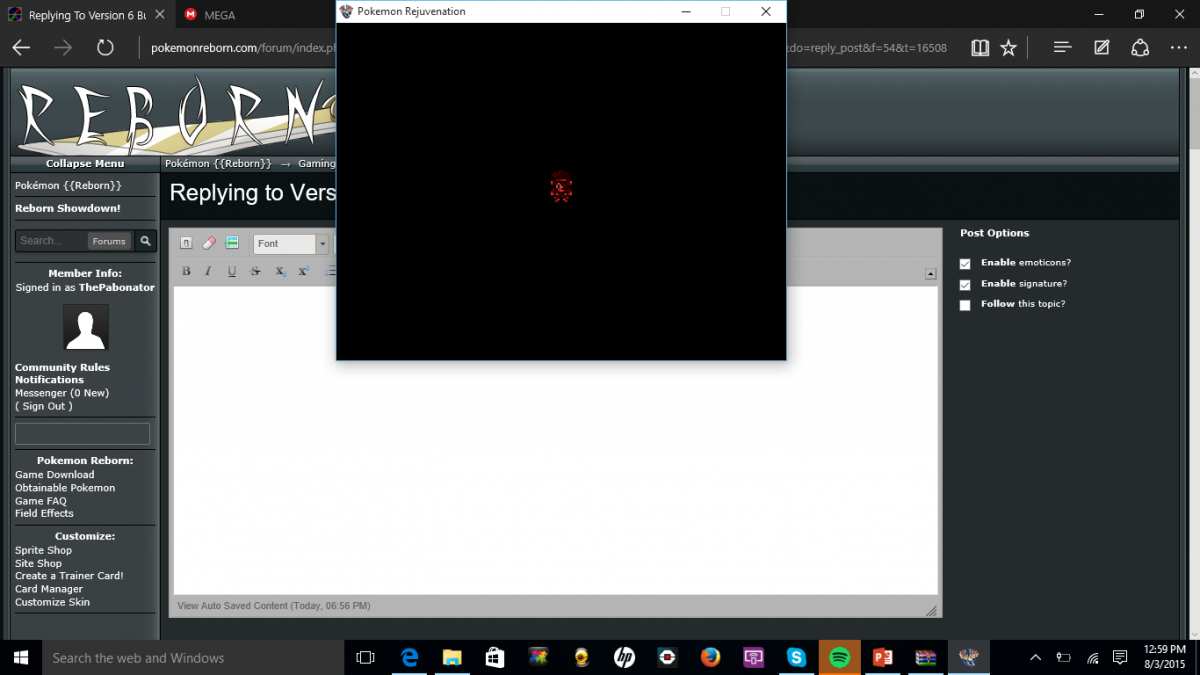Open Firefox from taskbar
The height and width of the screenshot is (675, 1200).
(x=710, y=657)
